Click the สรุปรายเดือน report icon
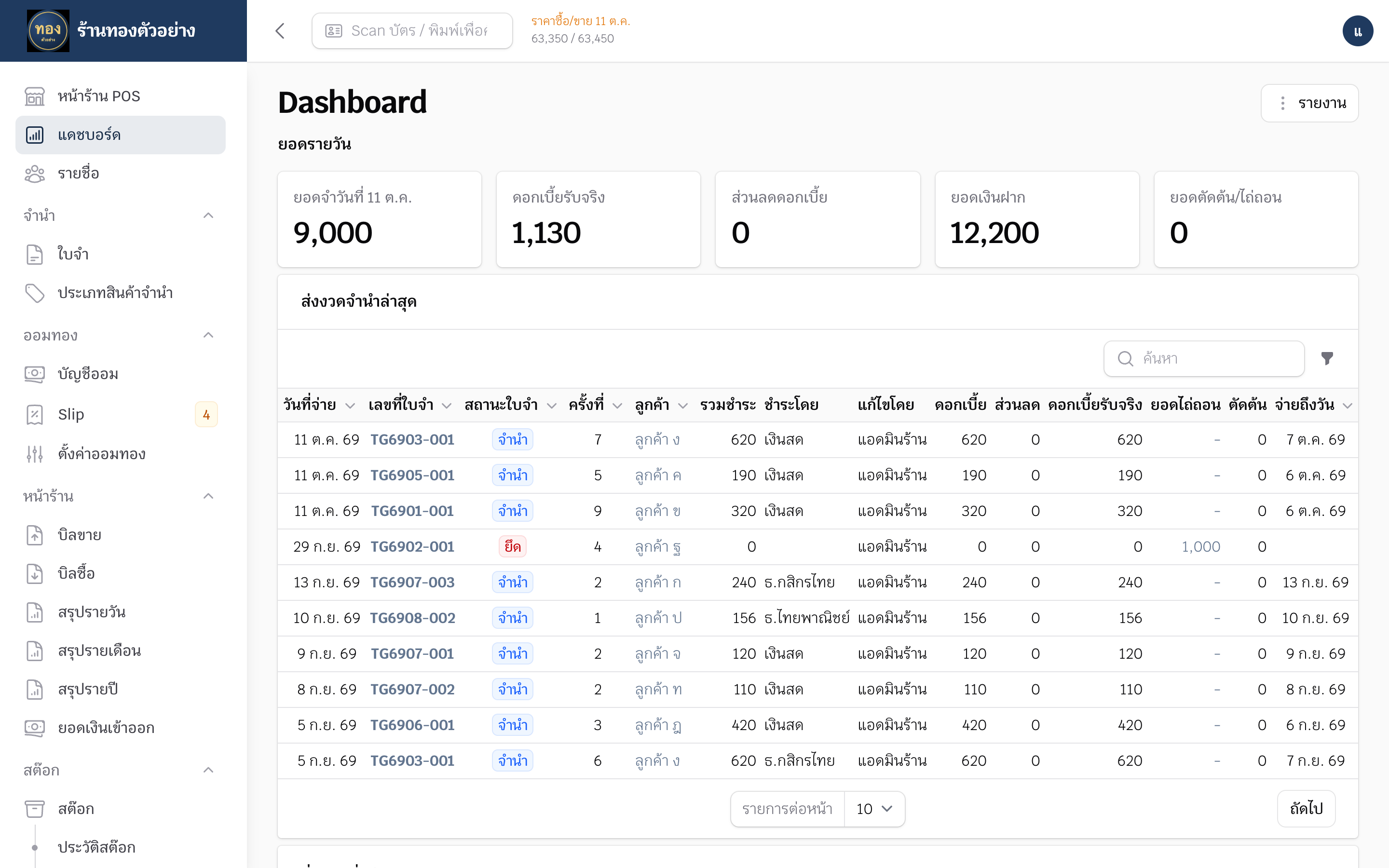The width and height of the screenshot is (1389, 868). (34, 651)
